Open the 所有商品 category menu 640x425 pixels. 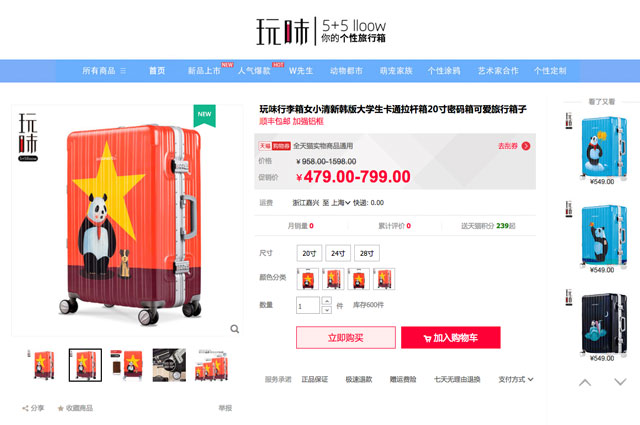(x=104, y=71)
